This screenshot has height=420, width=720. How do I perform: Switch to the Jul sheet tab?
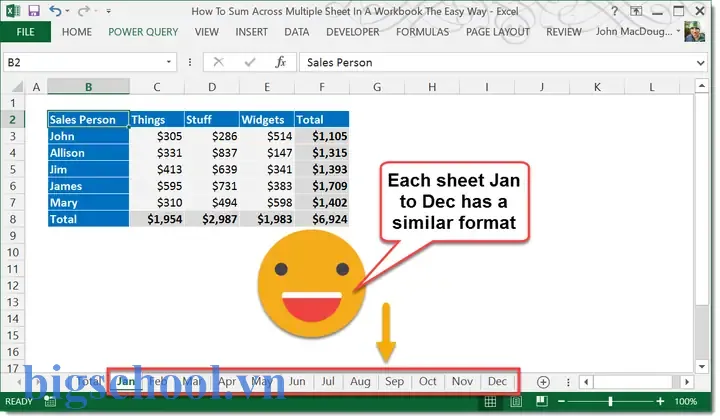click(x=328, y=381)
